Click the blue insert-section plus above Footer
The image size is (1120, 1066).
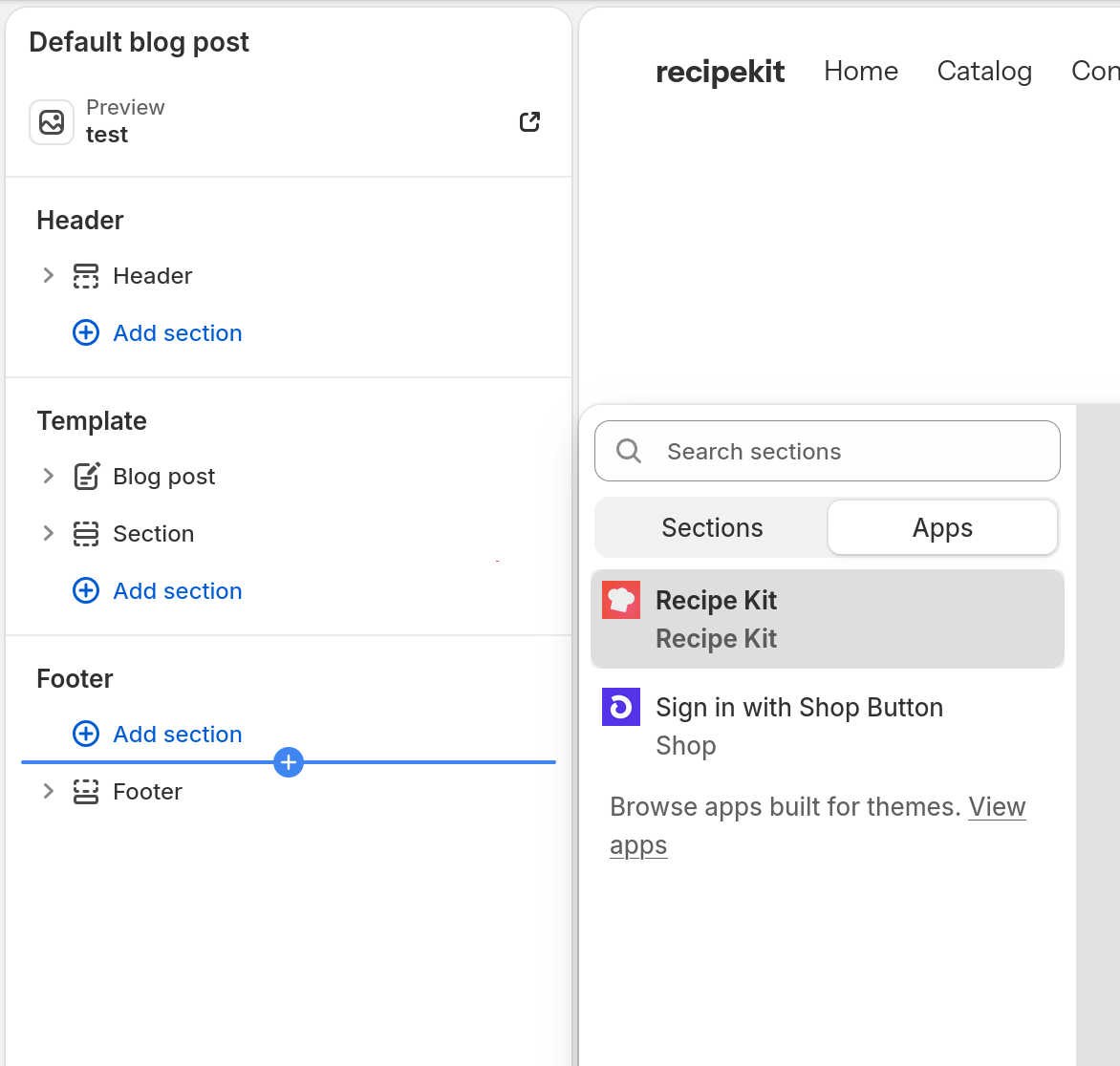(289, 762)
